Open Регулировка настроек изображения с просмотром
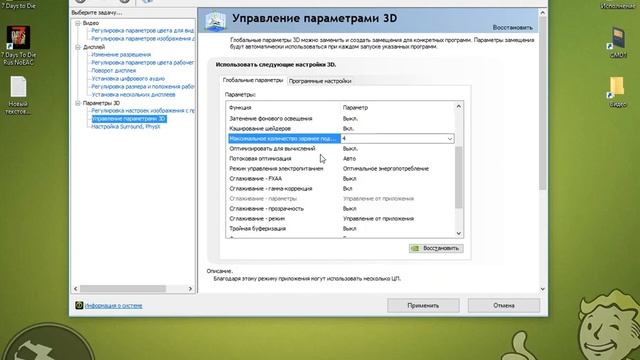The image size is (640, 360). click(143, 111)
